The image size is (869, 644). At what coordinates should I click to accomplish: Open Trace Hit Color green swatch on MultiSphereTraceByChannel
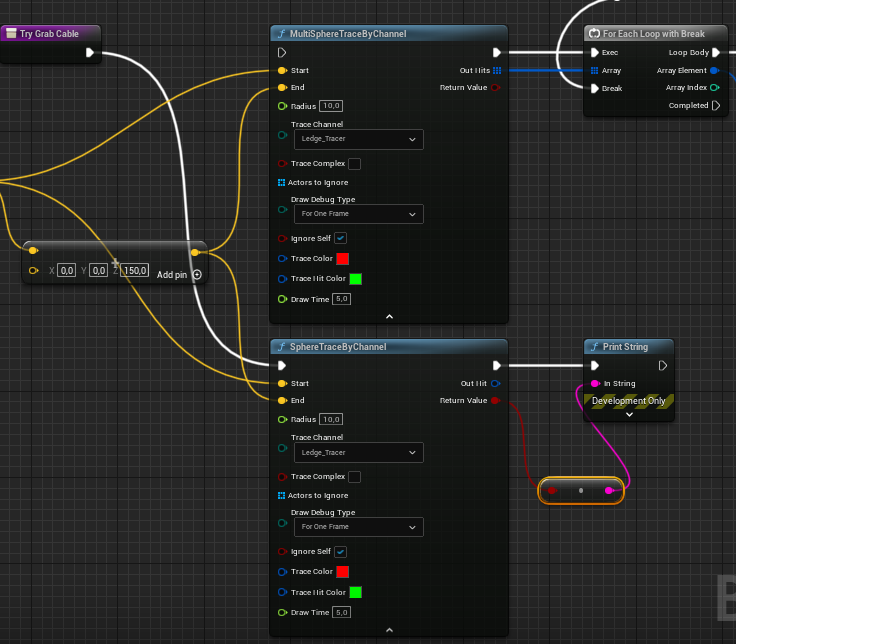356,279
